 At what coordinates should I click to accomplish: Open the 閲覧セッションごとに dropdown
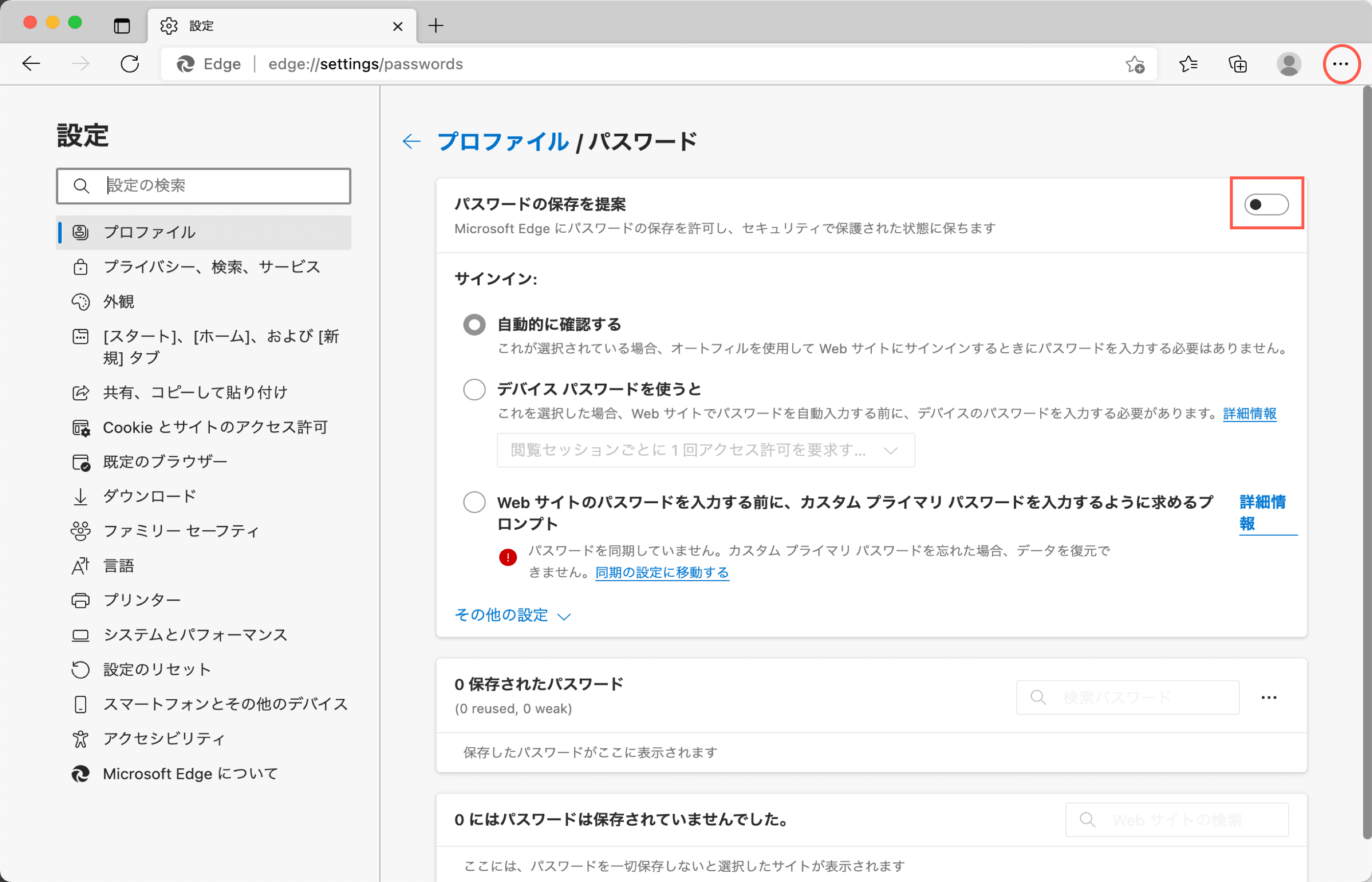click(705, 450)
